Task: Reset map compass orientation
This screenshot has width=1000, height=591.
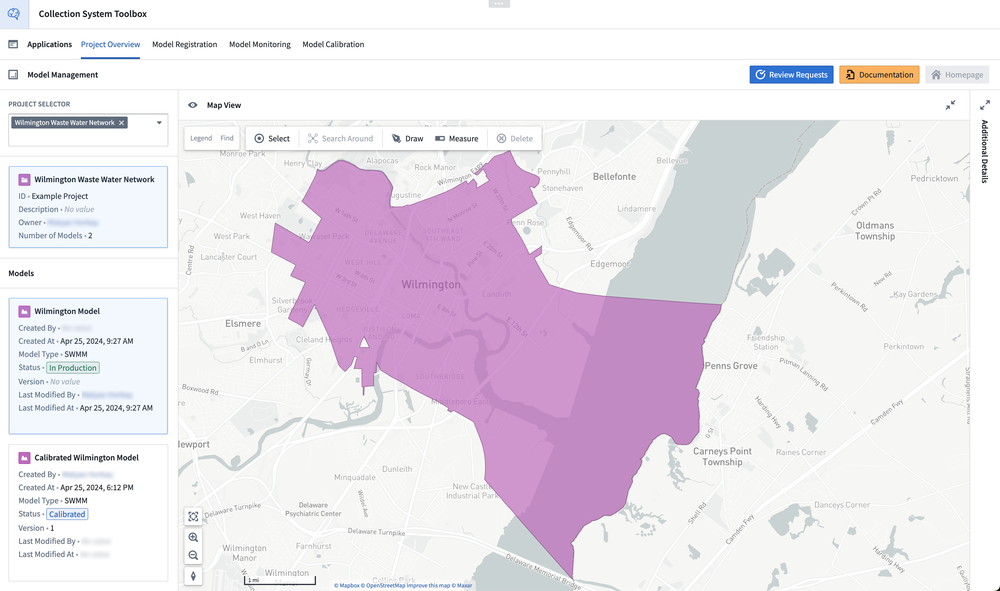Action: coord(193,576)
